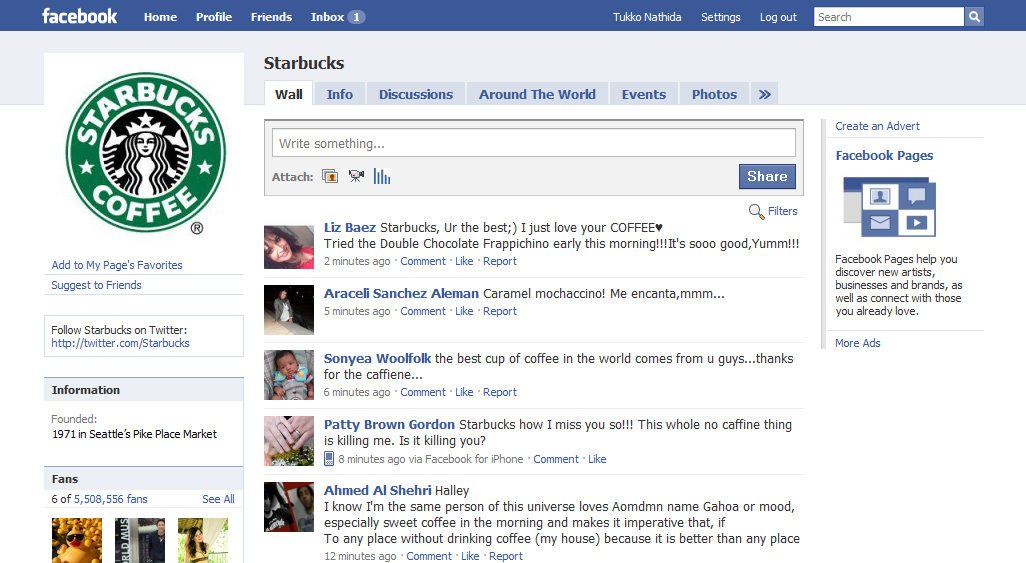Switch to the Wall tab

click(289, 94)
